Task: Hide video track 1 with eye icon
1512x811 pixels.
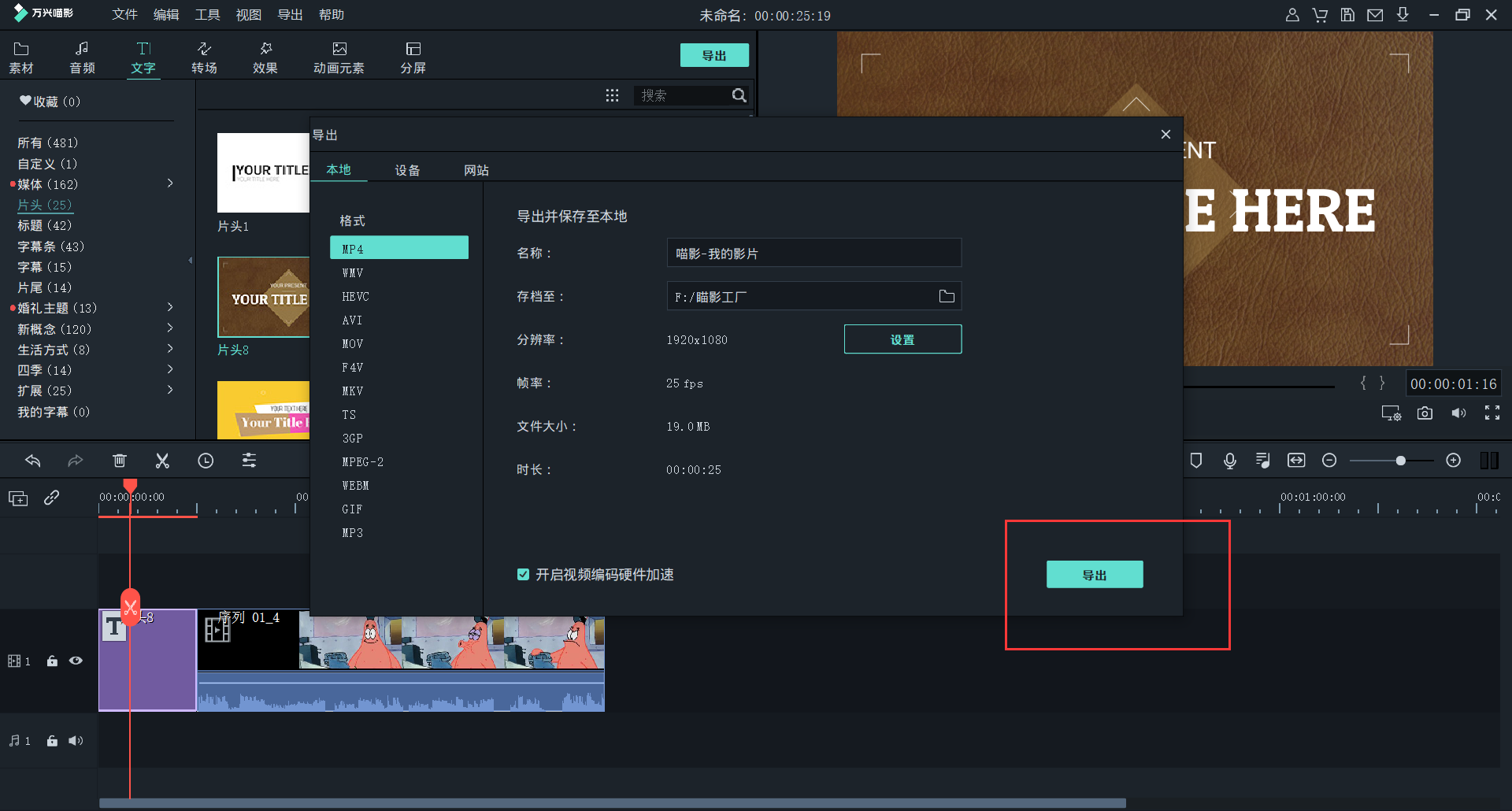Action: pyautogui.click(x=76, y=661)
